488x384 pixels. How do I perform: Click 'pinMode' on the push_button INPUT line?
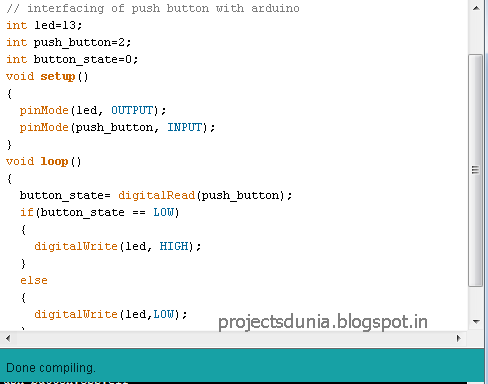coord(44,127)
